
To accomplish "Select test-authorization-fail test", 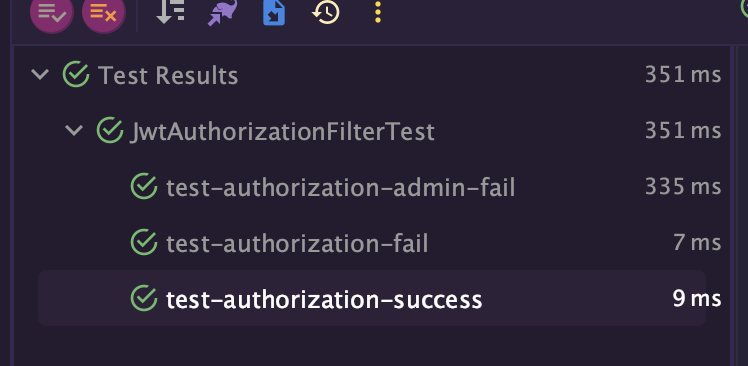I will pos(372,243).
